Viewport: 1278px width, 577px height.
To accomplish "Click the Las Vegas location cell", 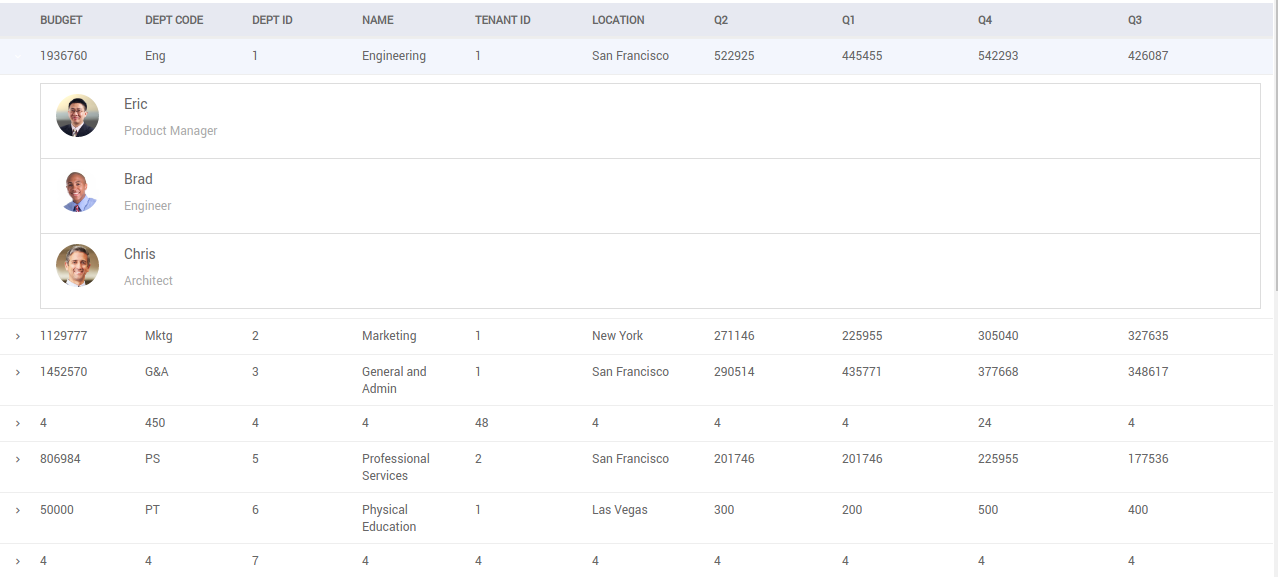I will click(620, 510).
